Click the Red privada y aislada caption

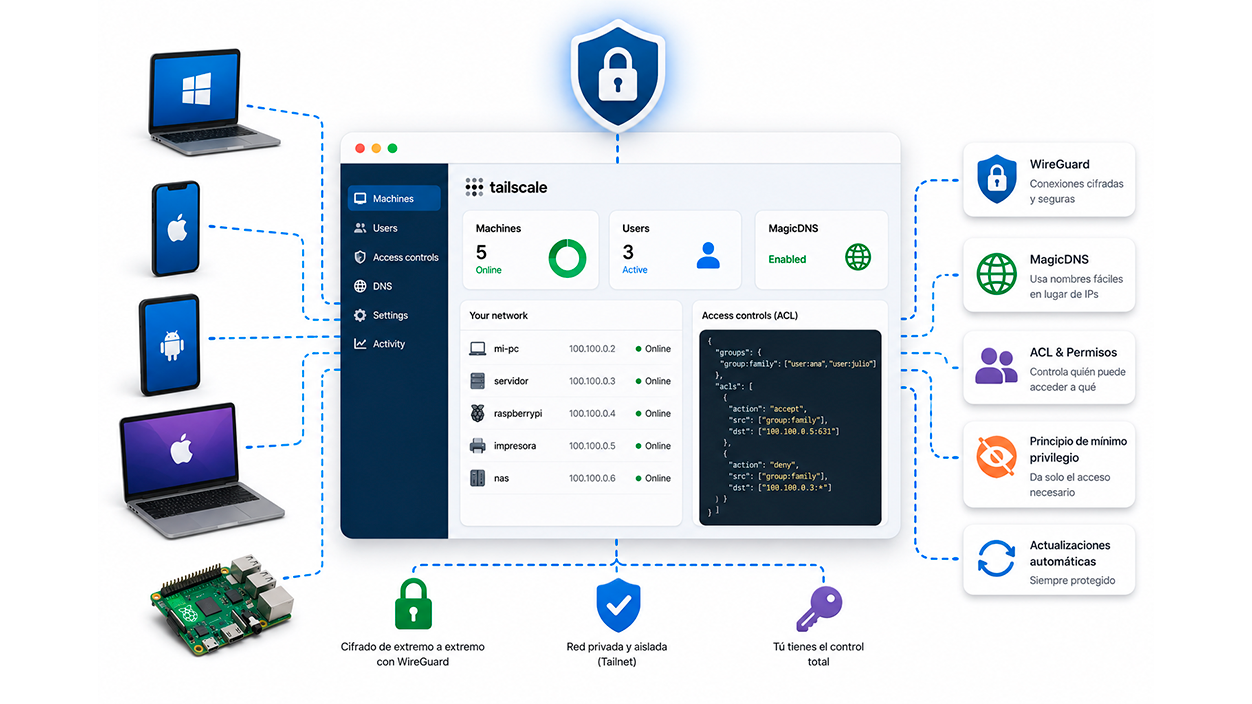pos(616,654)
